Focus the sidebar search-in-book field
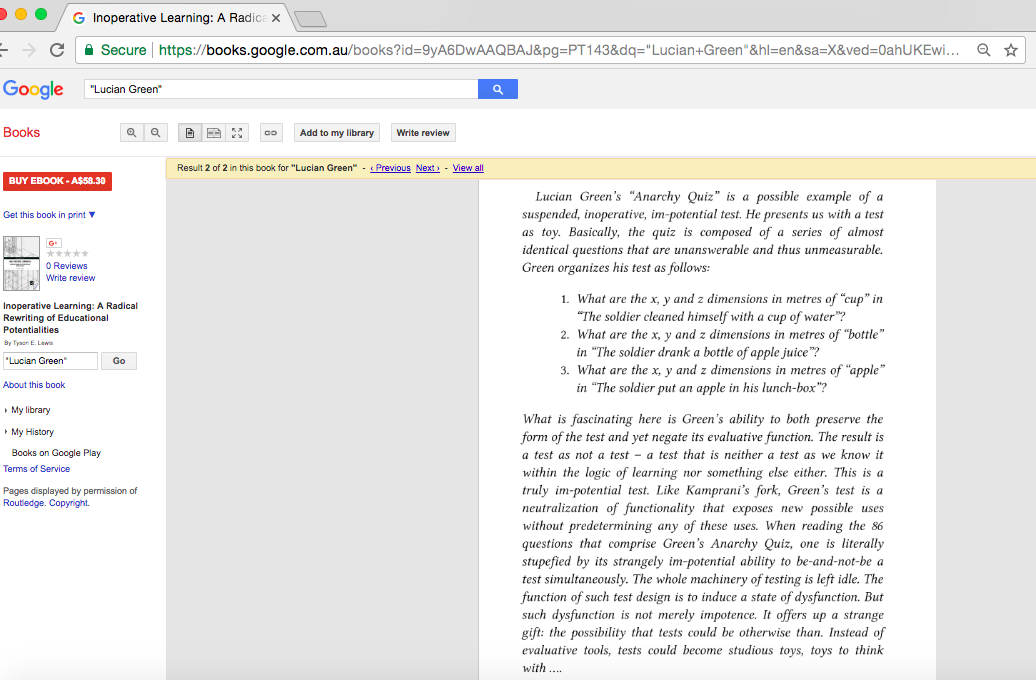The height and width of the screenshot is (680, 1036). tap(50, 361)
